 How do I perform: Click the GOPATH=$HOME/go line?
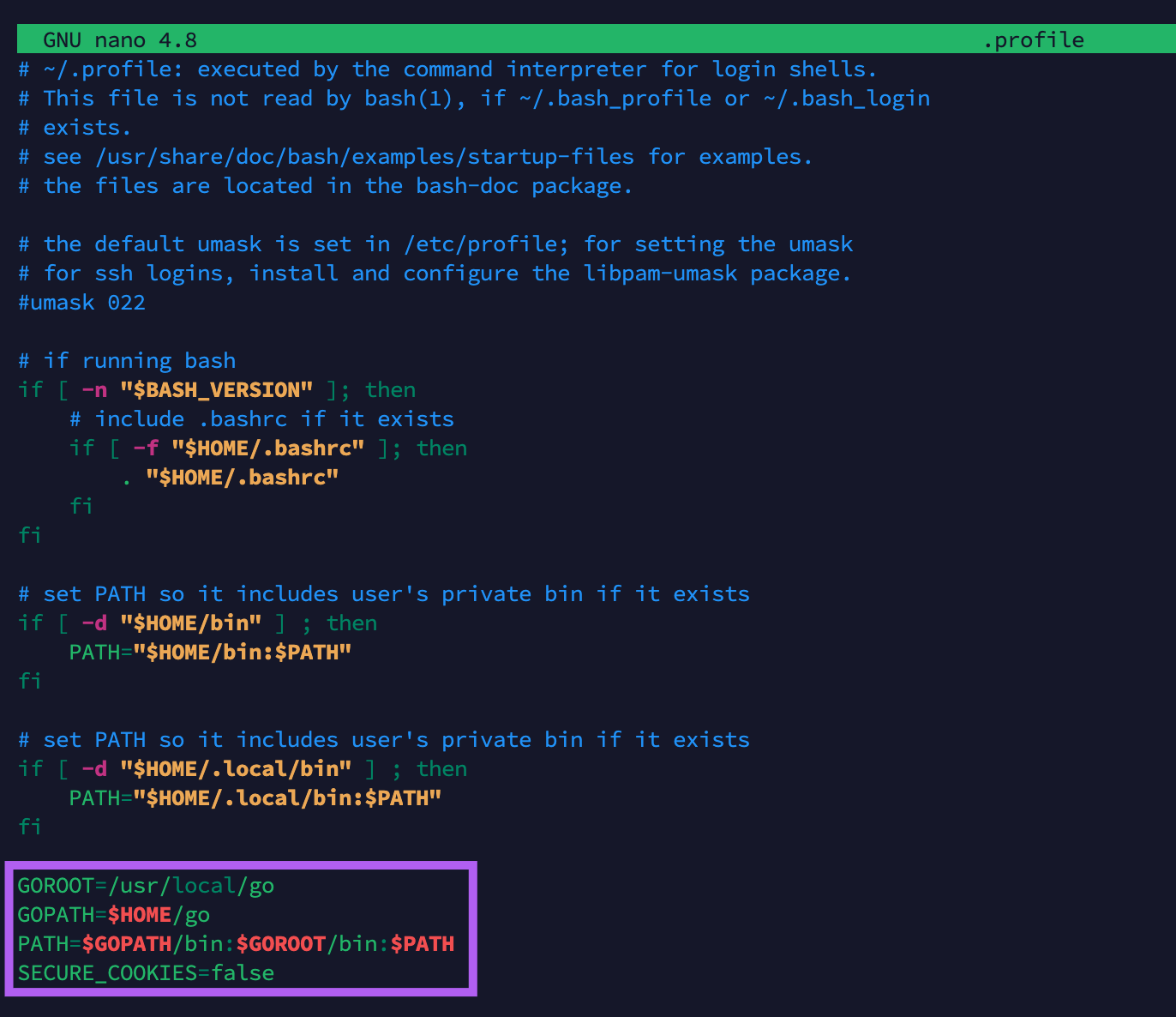point(113,914)
